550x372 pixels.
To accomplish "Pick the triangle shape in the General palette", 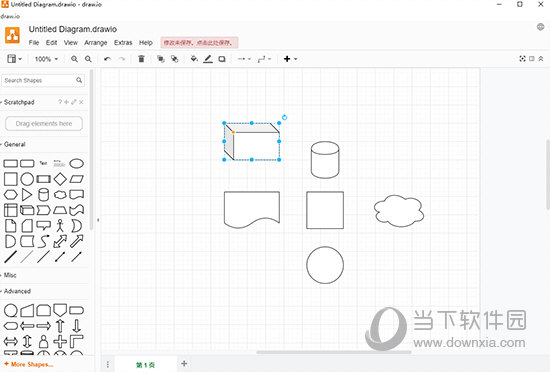I will coord(27,194).
